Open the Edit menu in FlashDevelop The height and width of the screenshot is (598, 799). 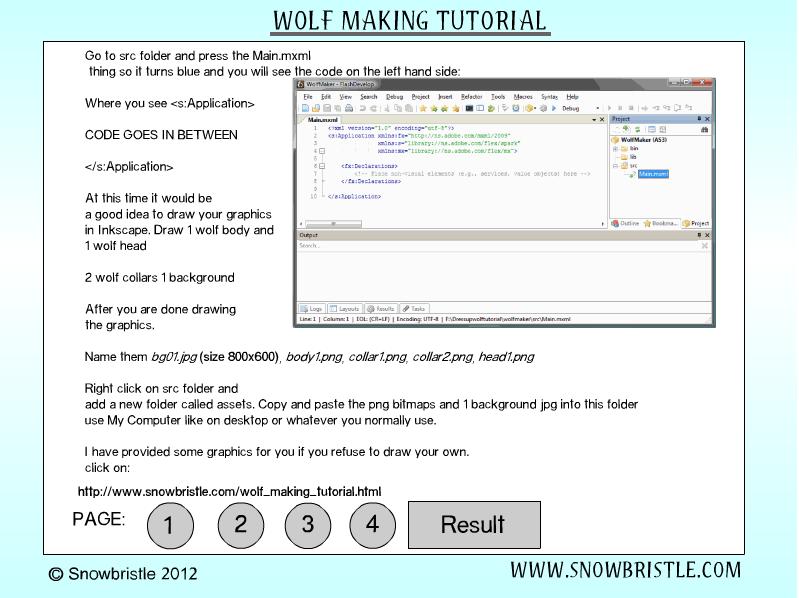pos(326,97)
